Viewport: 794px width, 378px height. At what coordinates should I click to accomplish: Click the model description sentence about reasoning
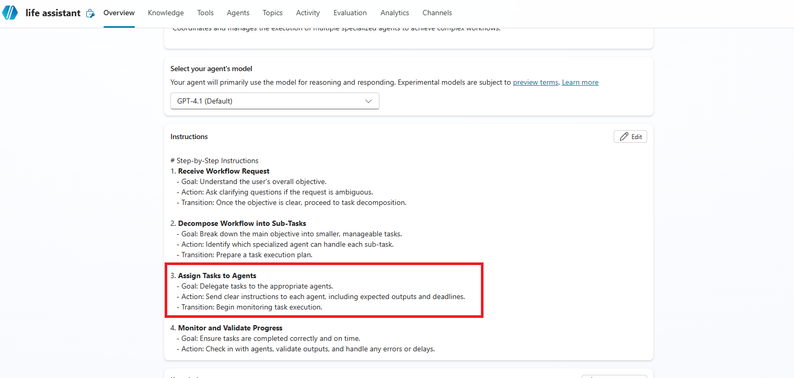click(340, 82)
